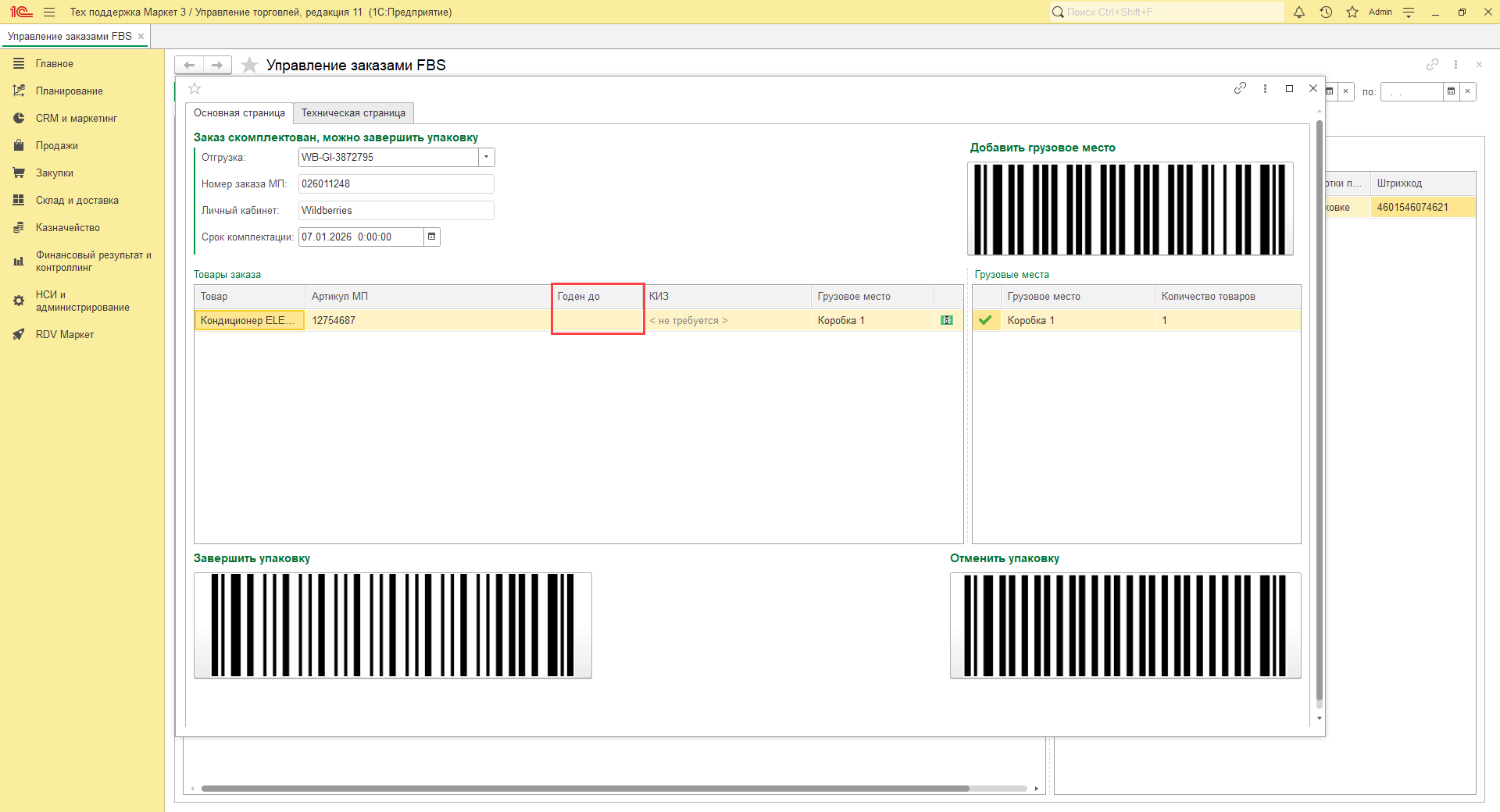
Task: Click the bottom horizontal scrollbar
Action: (x=584, y=789)
